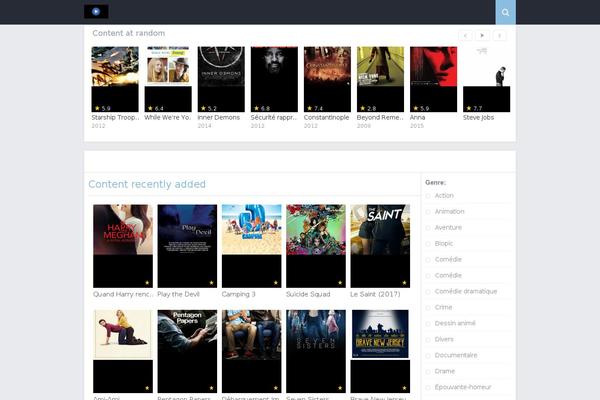Click the Anna title link
This screenshot has width=600, height=400.
[417, 118]
